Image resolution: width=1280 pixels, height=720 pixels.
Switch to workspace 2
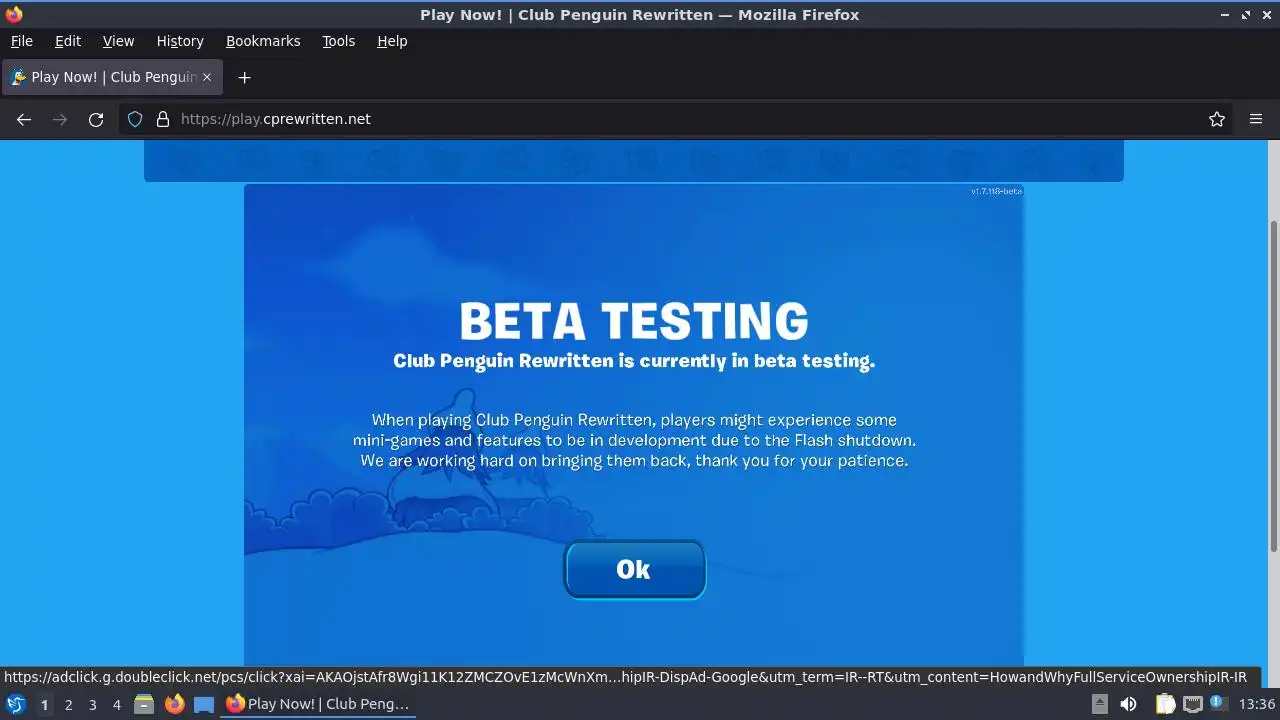pos(68,705)
